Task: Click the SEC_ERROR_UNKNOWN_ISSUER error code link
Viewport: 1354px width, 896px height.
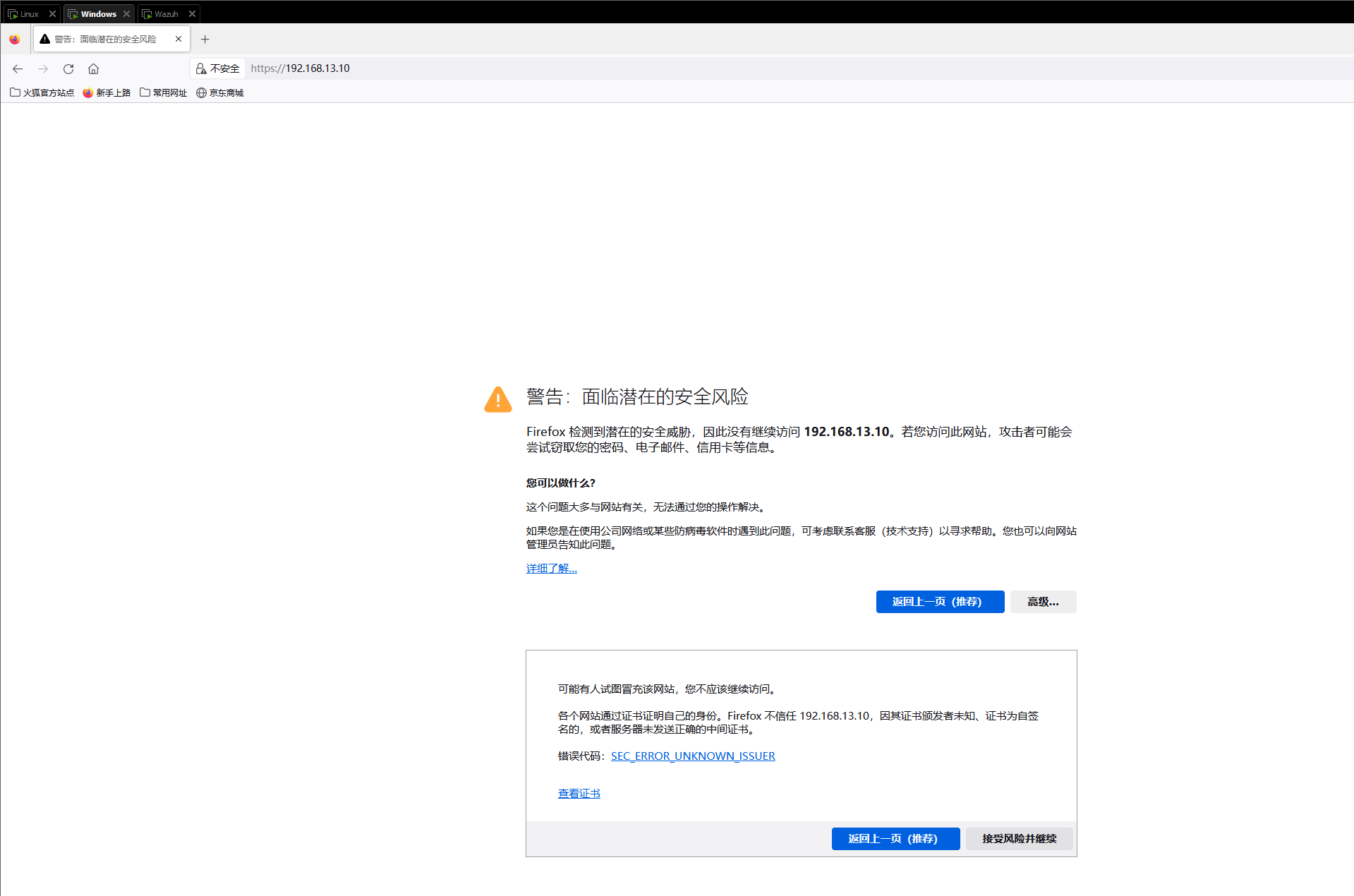Action: (x=692, y=756)
